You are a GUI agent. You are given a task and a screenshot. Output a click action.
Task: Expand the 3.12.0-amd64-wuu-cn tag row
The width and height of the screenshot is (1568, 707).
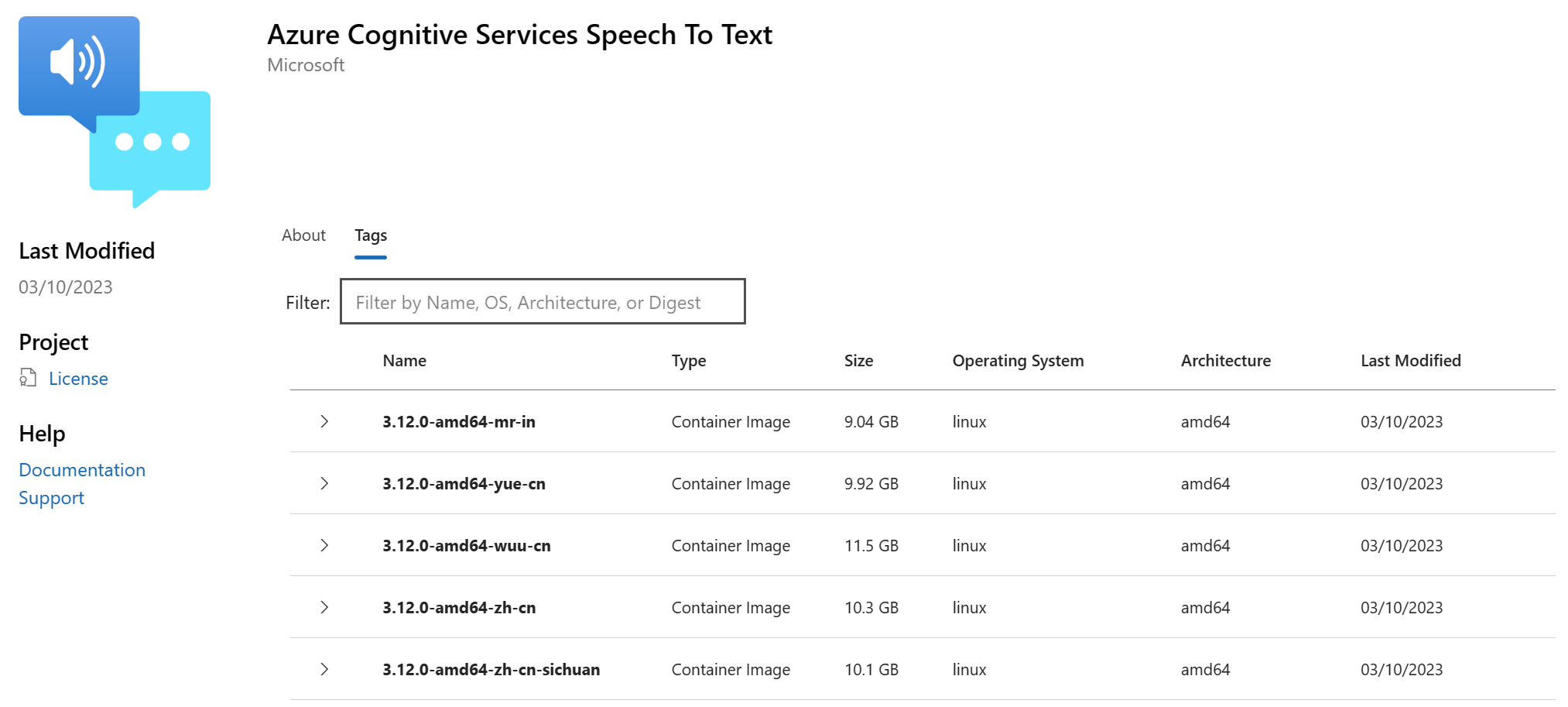coord(324,545)
